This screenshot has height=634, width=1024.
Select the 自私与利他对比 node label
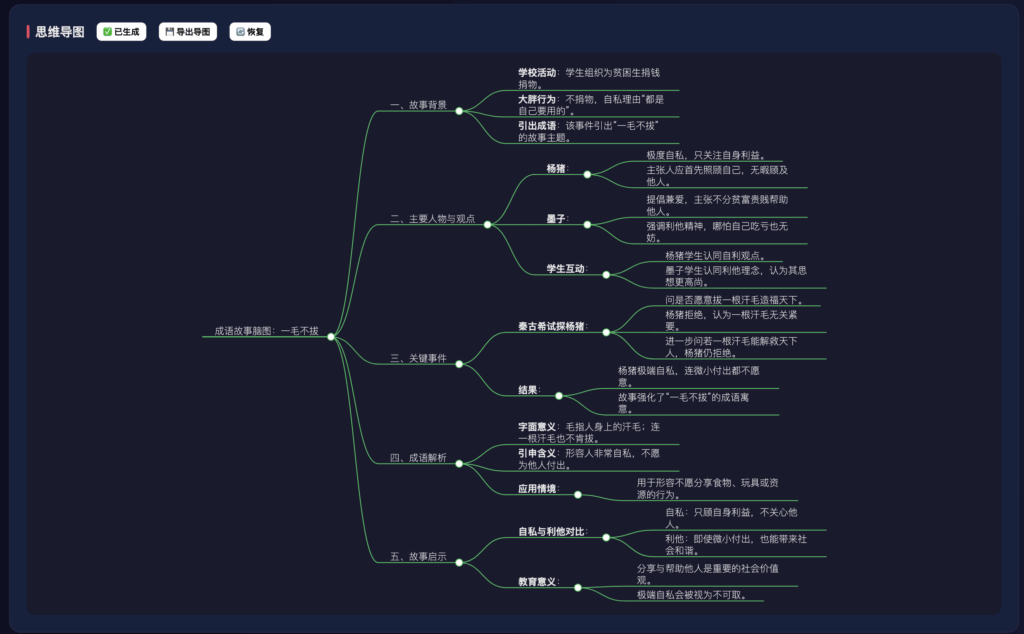551,532
